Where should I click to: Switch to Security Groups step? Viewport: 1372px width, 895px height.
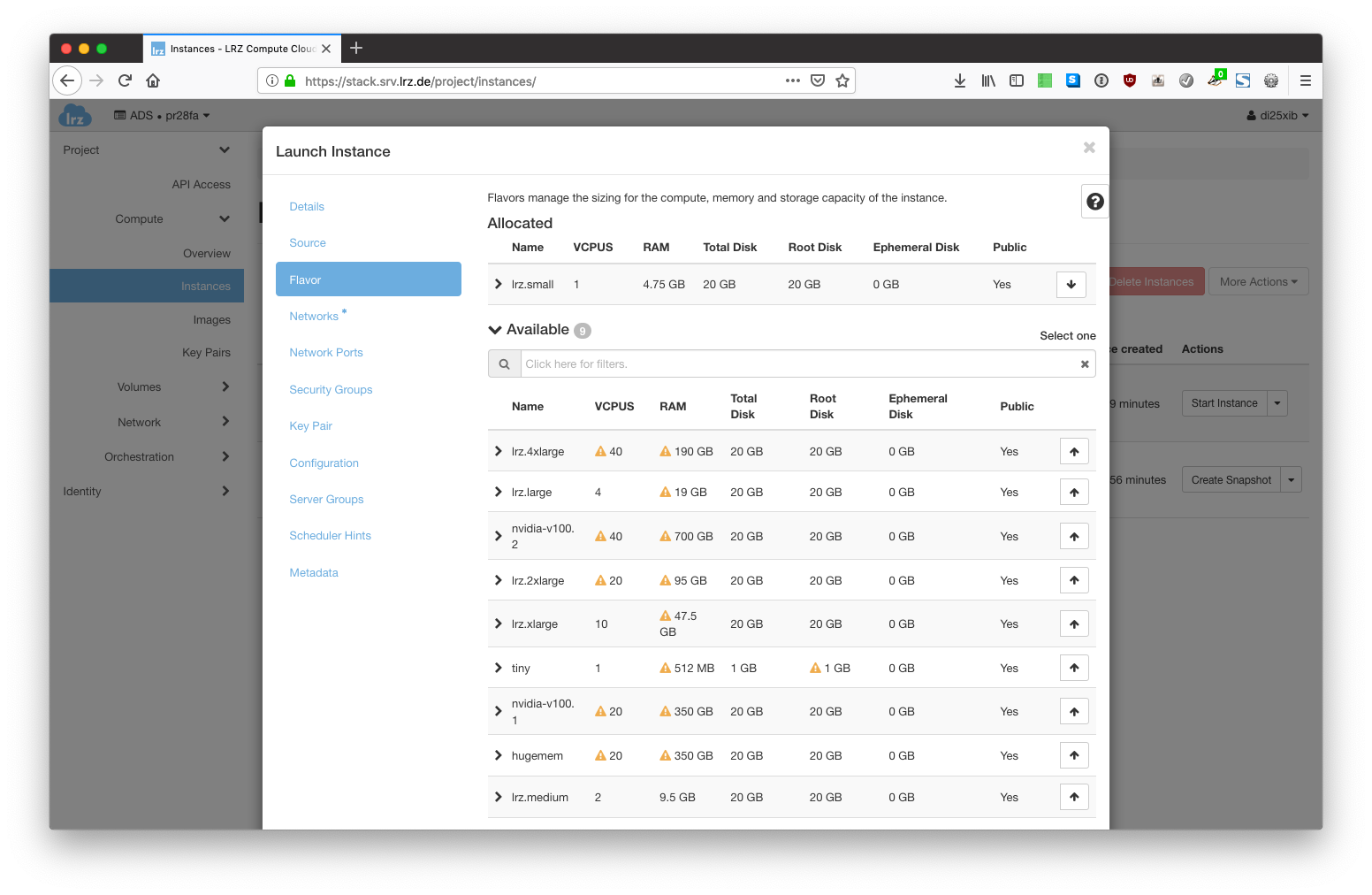(x=331, y=390)
